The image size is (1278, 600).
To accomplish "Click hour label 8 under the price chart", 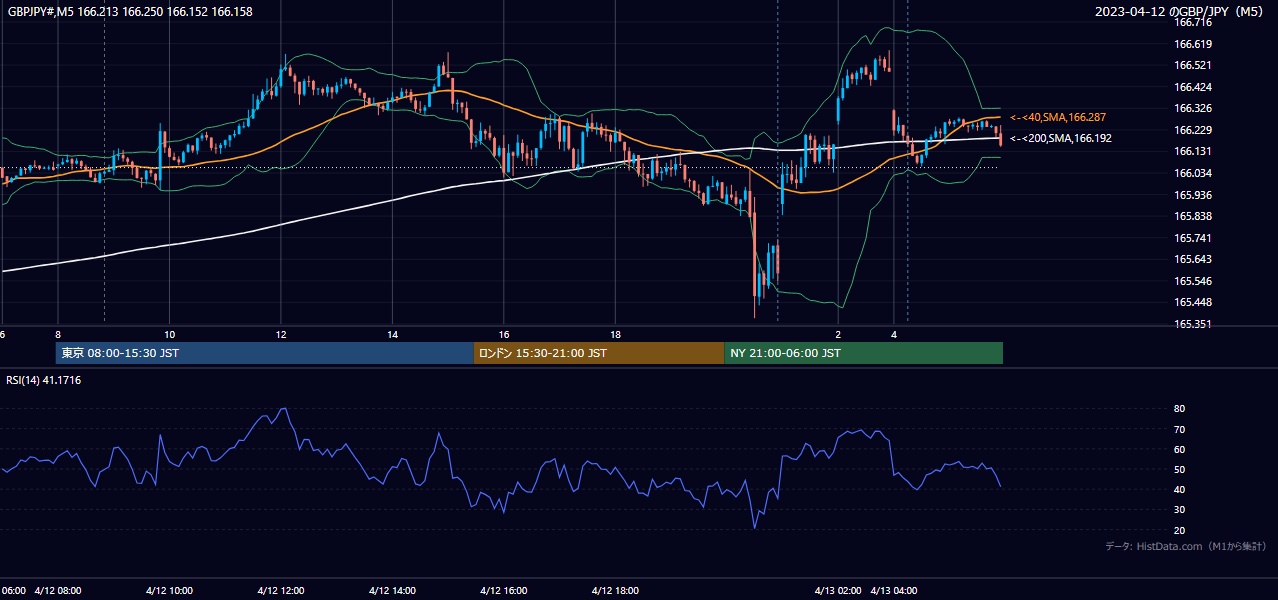I will tap(58, 334).
